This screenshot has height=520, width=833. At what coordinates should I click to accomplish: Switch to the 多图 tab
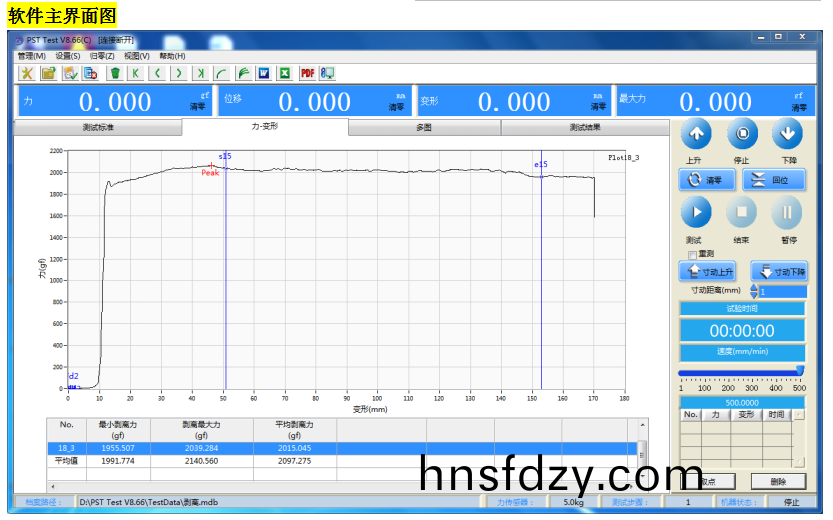[x=424, y=128]
